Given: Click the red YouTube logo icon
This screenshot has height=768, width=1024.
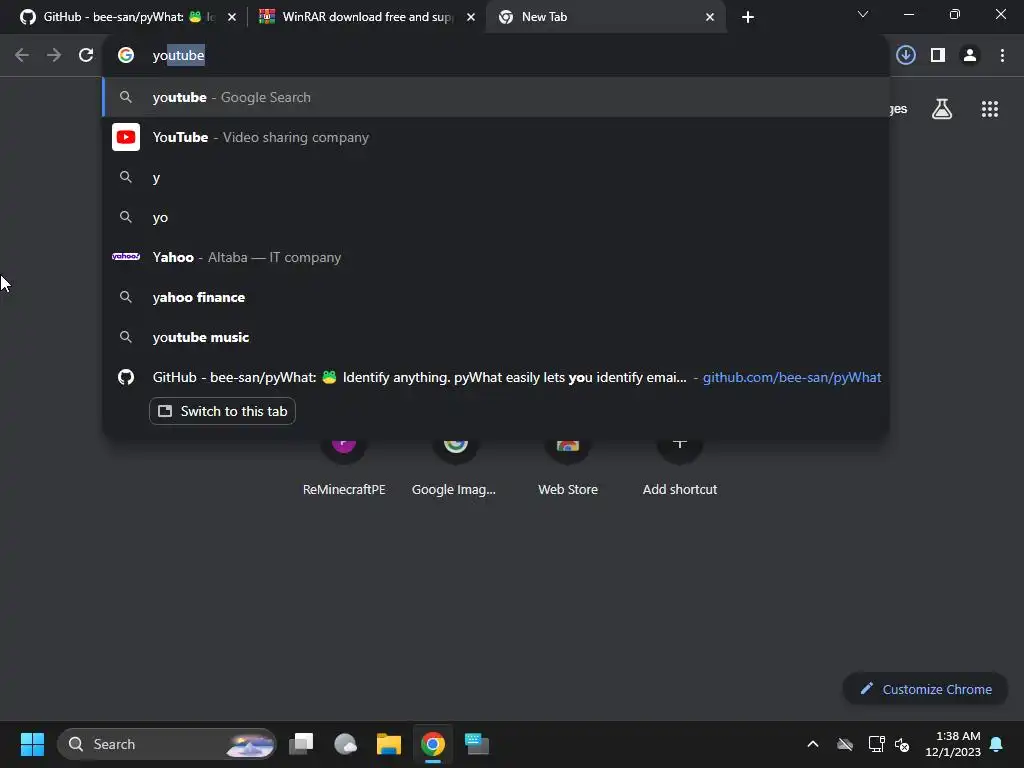Looking at the screenshot, I should (x=126, y=137).
